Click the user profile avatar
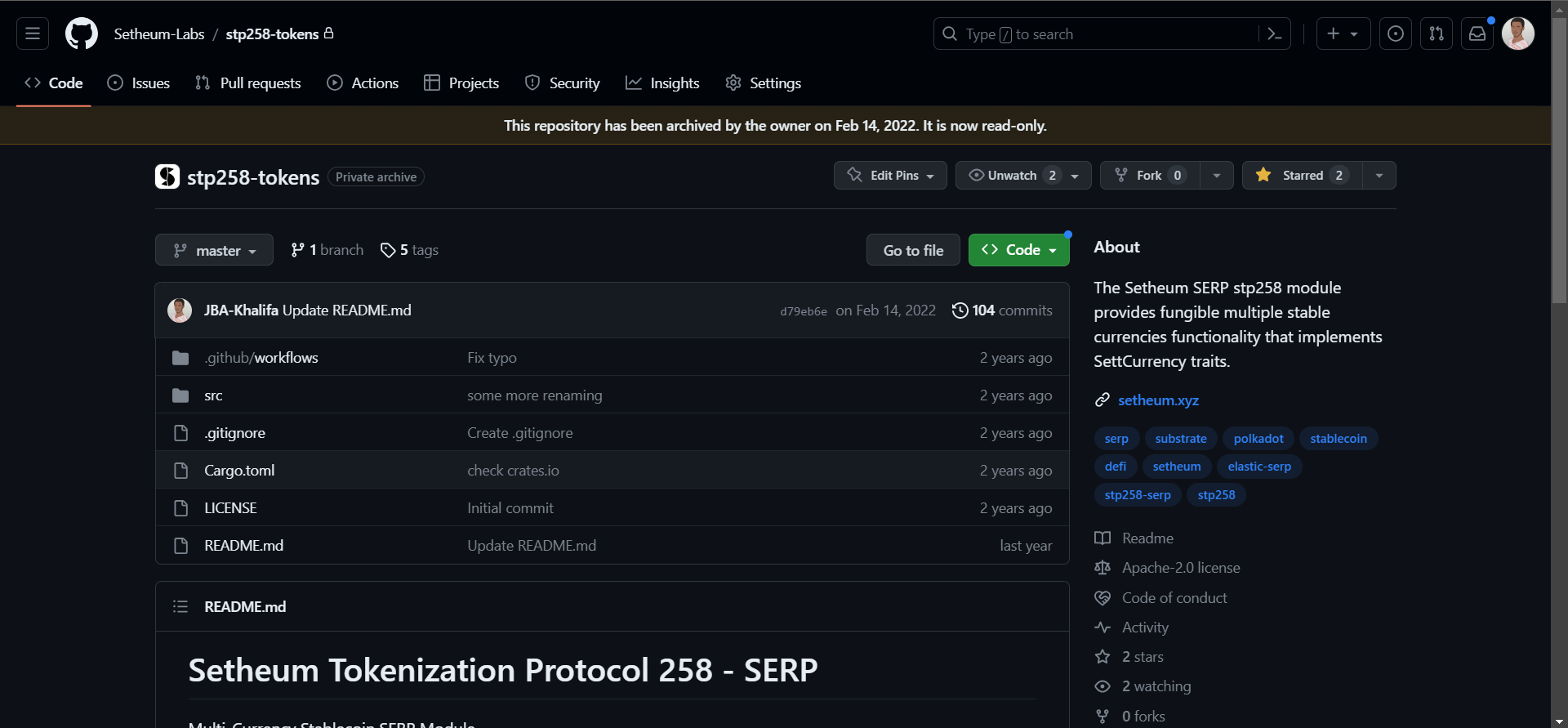 coord(1518,33)
